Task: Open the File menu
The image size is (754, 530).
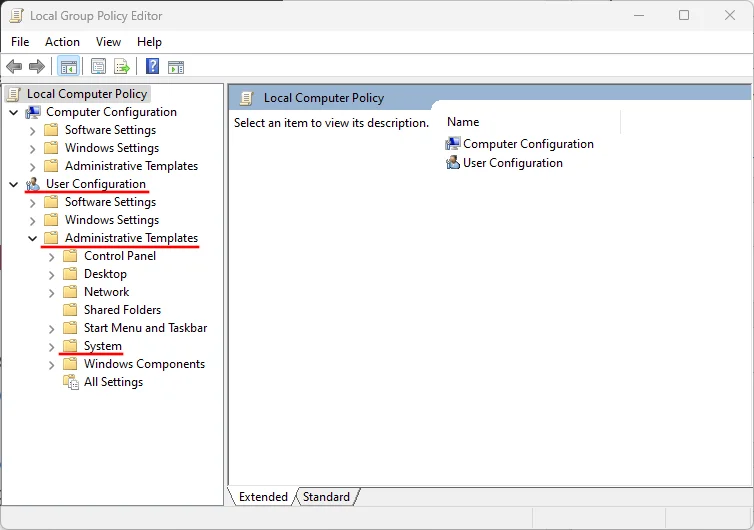Action: click(x=20, y=42)
